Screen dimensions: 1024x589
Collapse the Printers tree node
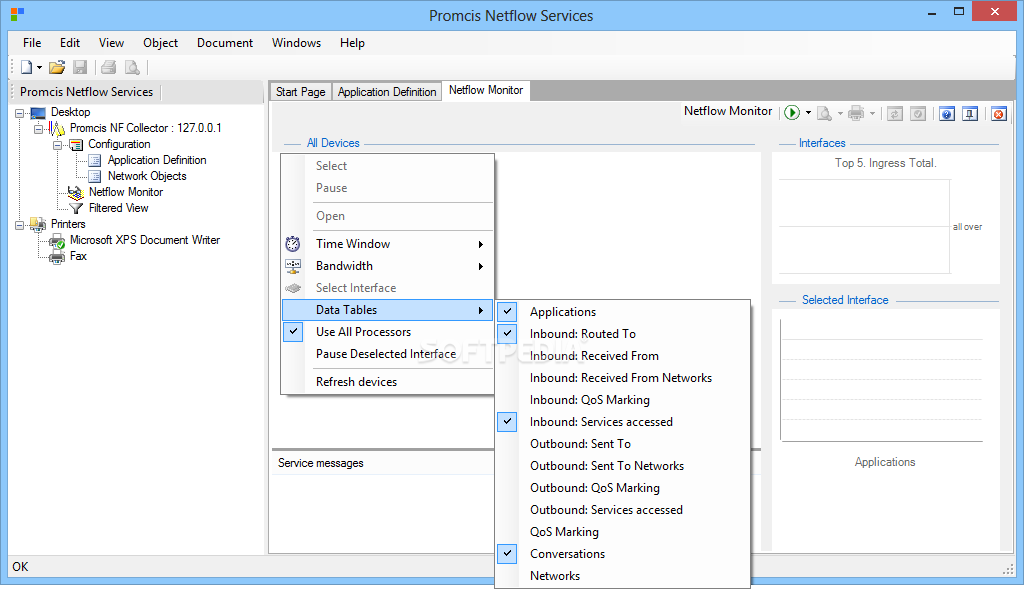click(x=20, y=225)
